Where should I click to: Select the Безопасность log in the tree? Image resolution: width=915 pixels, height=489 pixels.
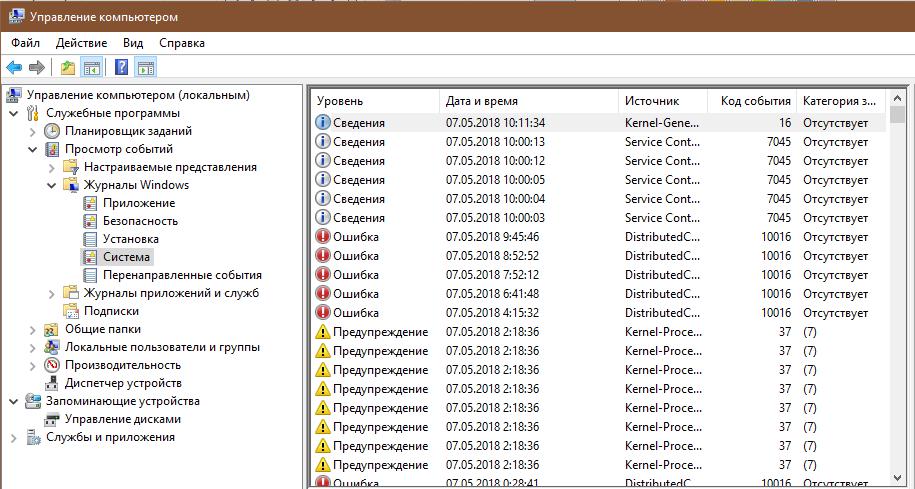tap(140, 221)
